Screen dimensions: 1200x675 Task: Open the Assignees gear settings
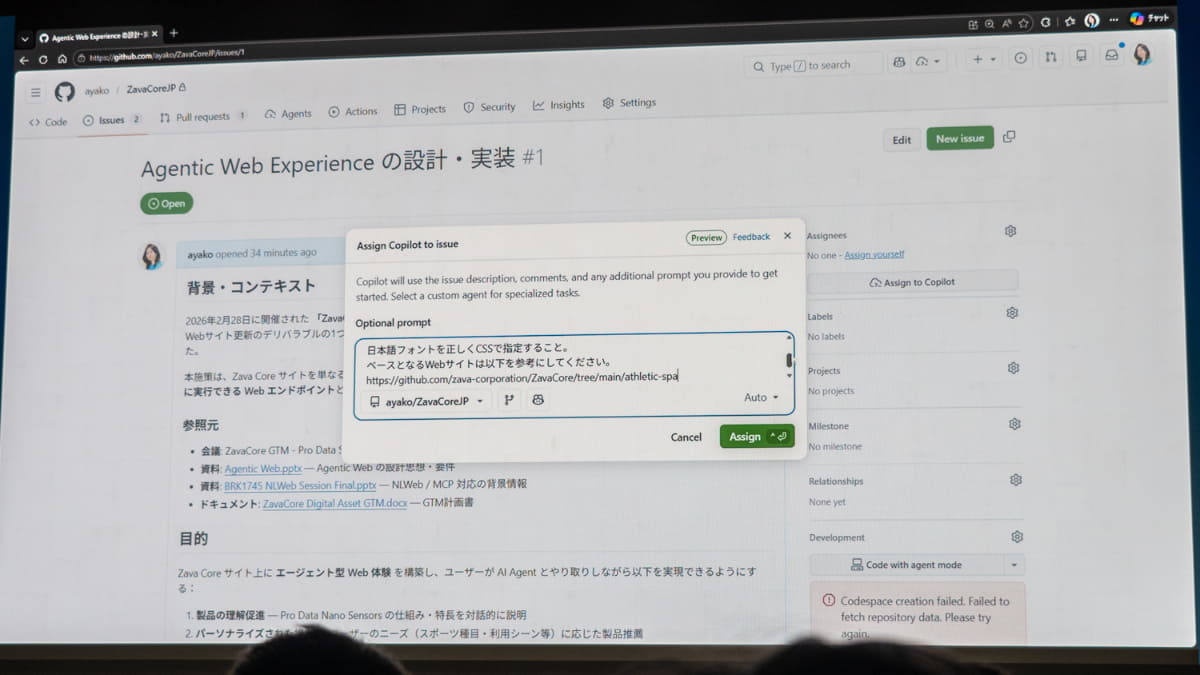pos(1010,231)
